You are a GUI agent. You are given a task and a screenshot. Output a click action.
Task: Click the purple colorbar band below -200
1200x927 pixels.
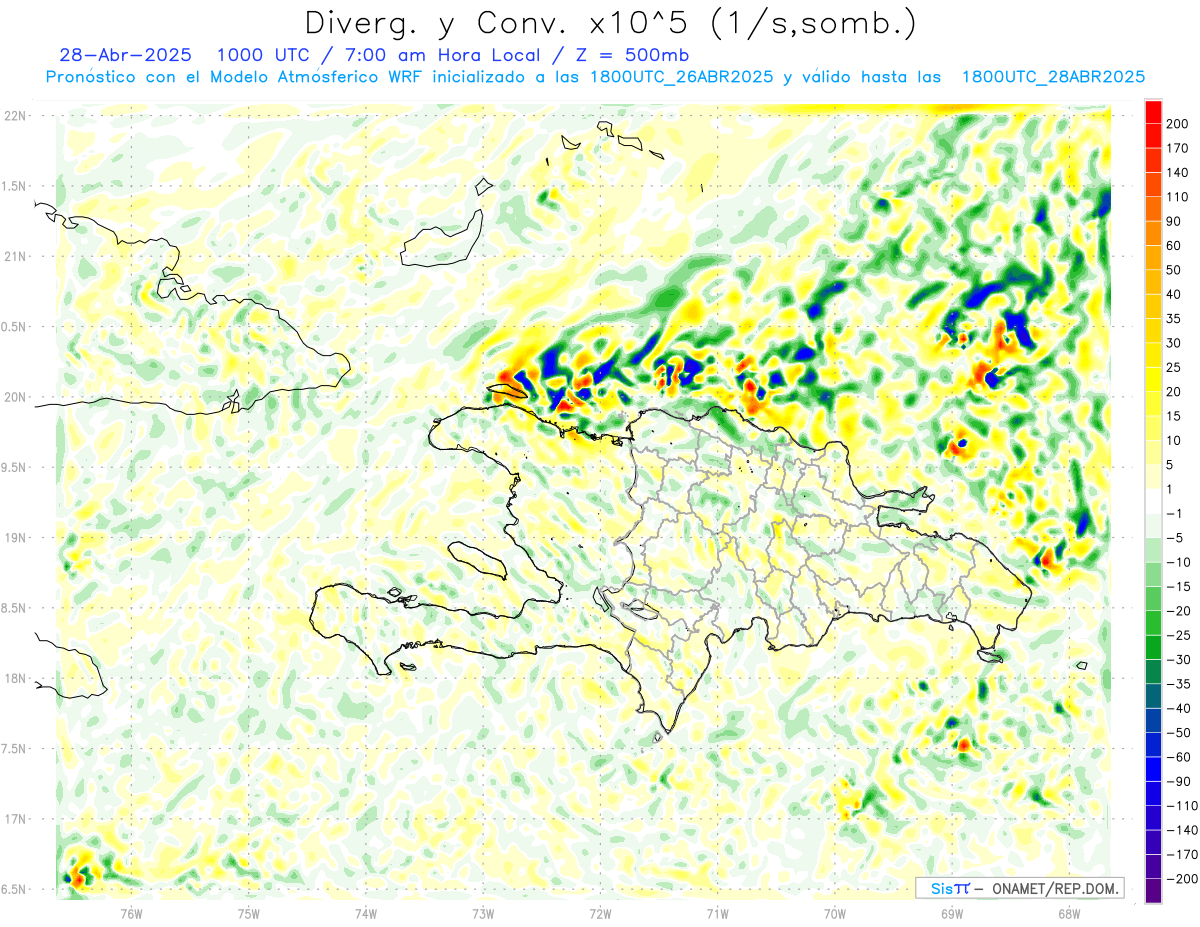point(1154,890)
